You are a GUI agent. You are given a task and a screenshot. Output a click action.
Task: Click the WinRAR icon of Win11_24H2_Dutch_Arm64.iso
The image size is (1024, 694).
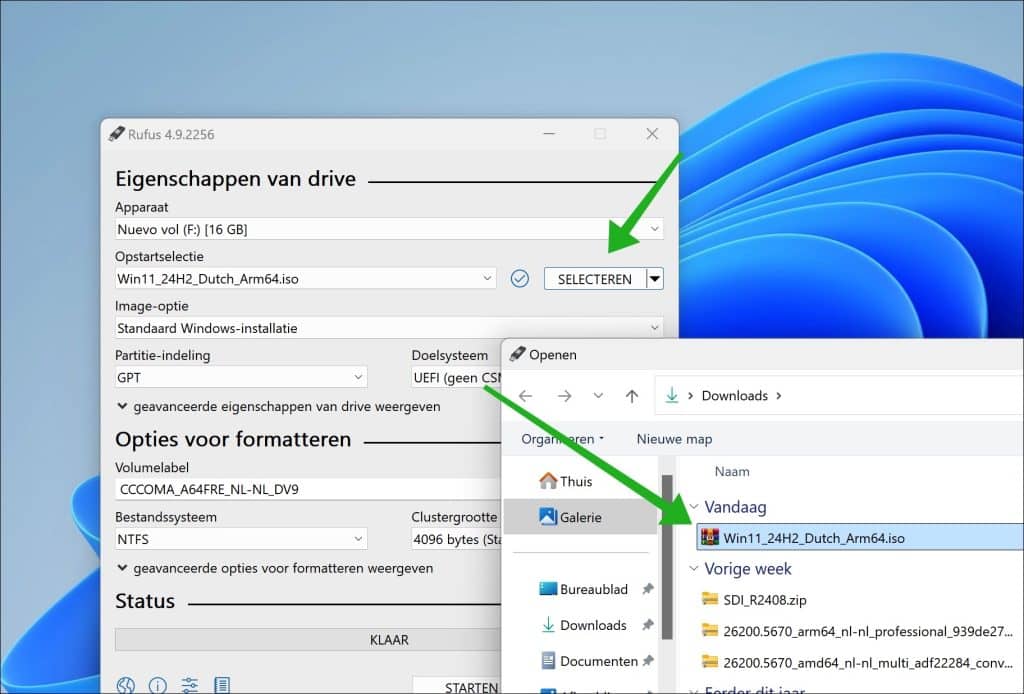tap(710, 538)
